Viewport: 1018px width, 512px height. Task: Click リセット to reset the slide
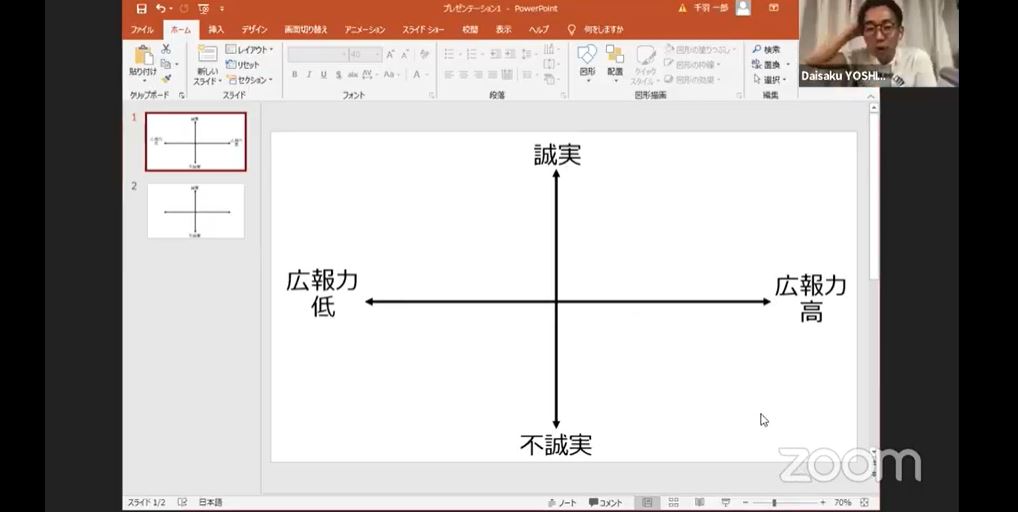click(x=242, y=64)
